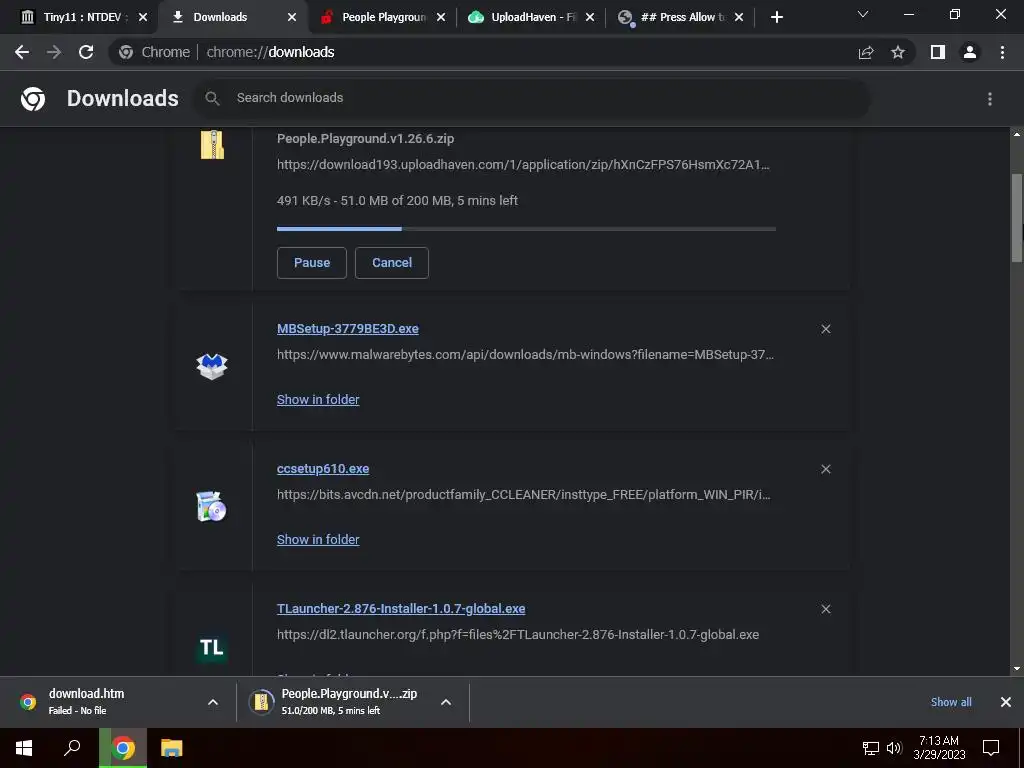Image resolution: width=1024 pixels, height=768 pixels.
Task: Click the TLauncher TL icon
Action: [x=212, y=647]
